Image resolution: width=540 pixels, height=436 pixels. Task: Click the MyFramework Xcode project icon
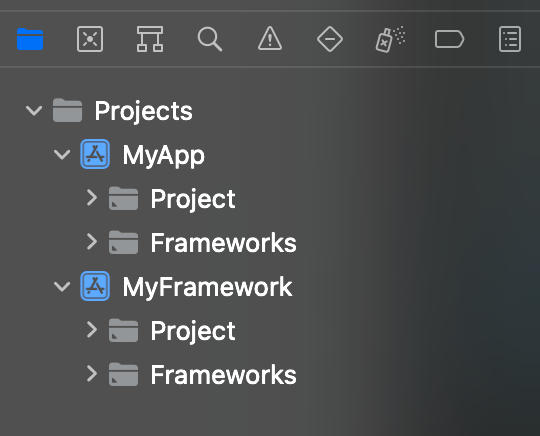click(95, 286)
